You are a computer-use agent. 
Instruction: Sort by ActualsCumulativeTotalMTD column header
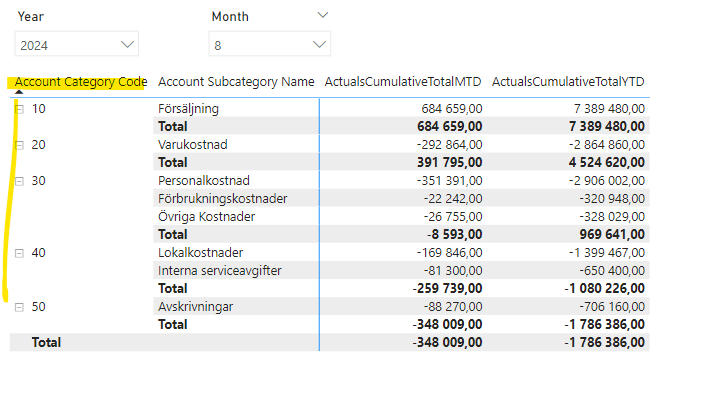[x=403, y=82]
